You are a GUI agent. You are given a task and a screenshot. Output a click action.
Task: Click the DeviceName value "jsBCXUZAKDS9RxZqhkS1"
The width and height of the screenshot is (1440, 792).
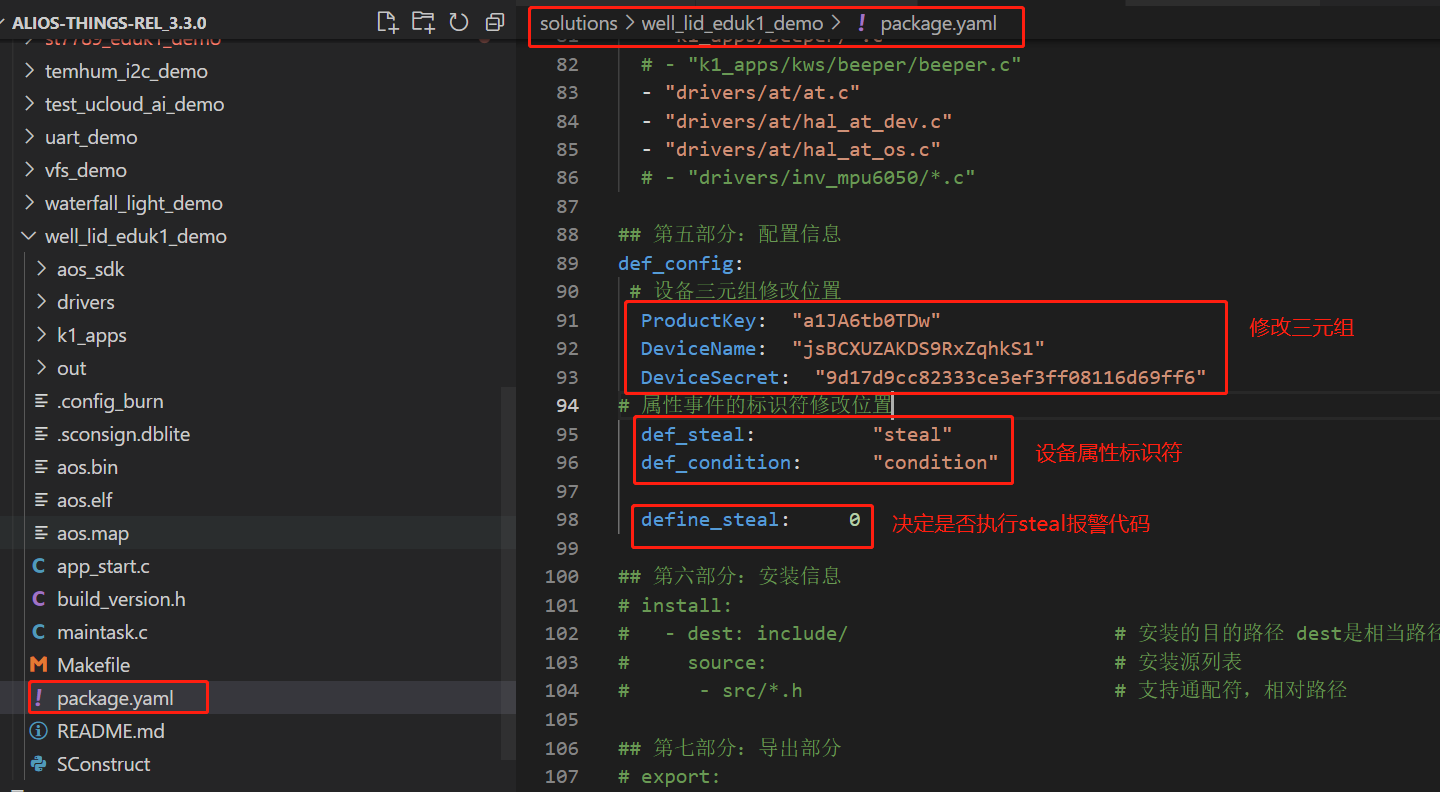918,348
